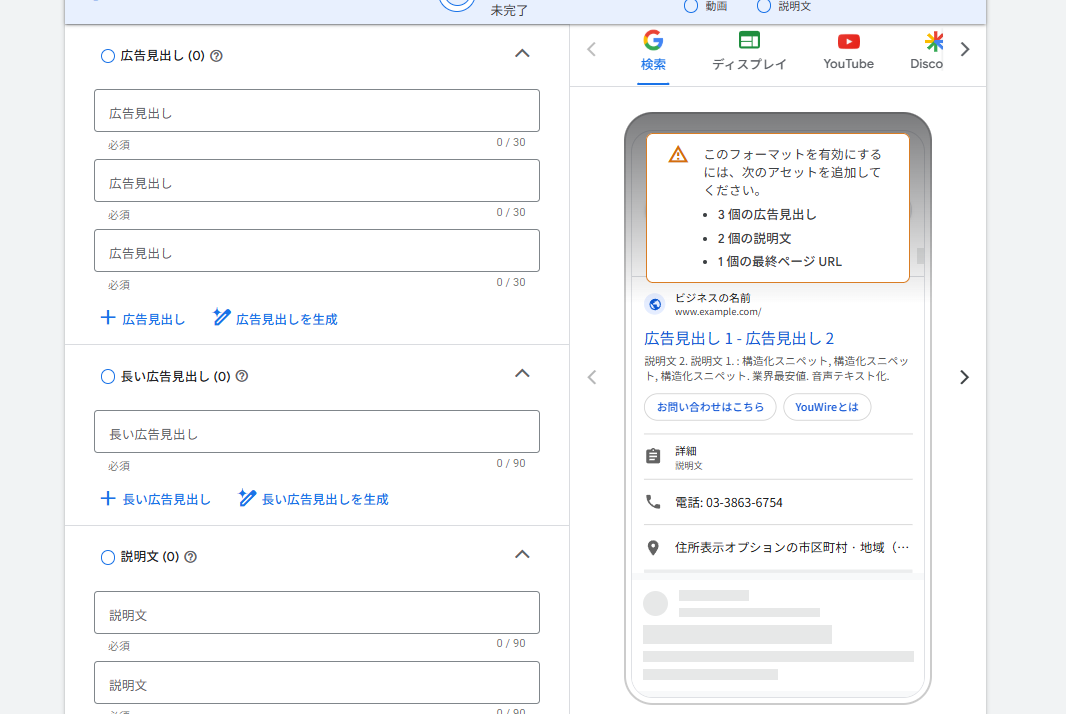Click the YouTube preview icon
This screenshot has width=1066, height=714.
click(x=848, y=42)
